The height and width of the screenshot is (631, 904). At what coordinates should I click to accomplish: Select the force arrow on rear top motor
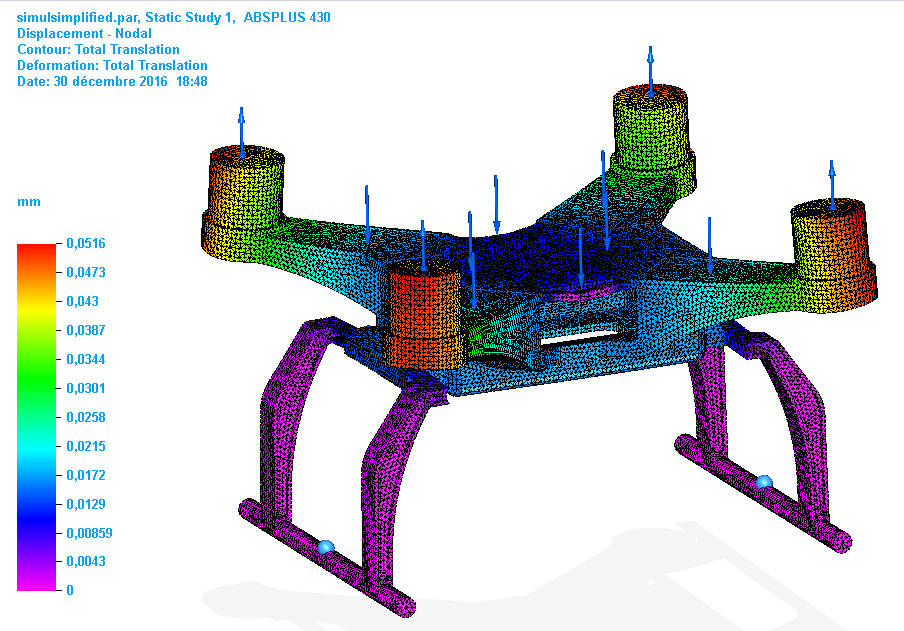[x=650, y=72]
